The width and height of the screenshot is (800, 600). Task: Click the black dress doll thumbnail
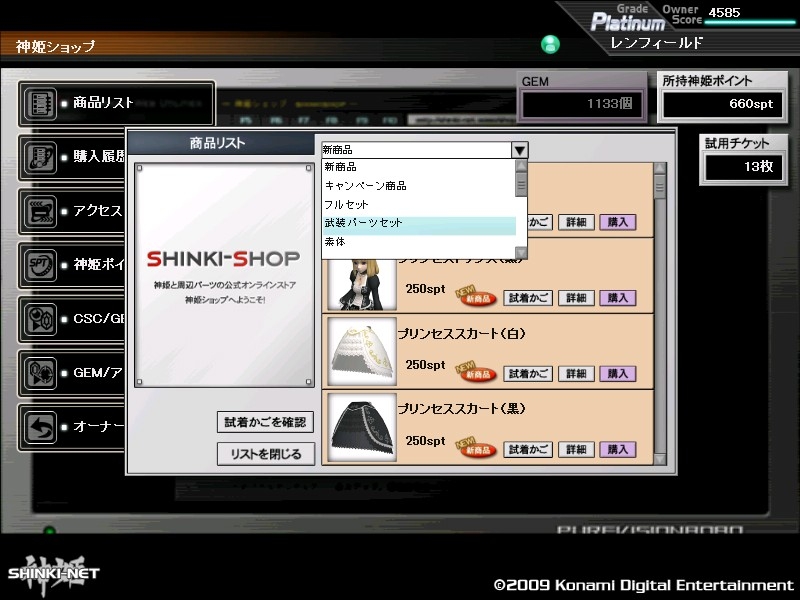point(362,285)
